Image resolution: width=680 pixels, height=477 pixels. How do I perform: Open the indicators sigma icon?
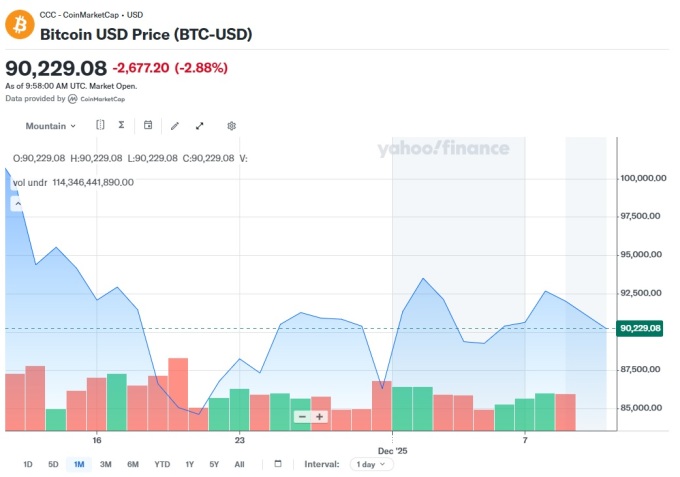click(x=121, y=126)
